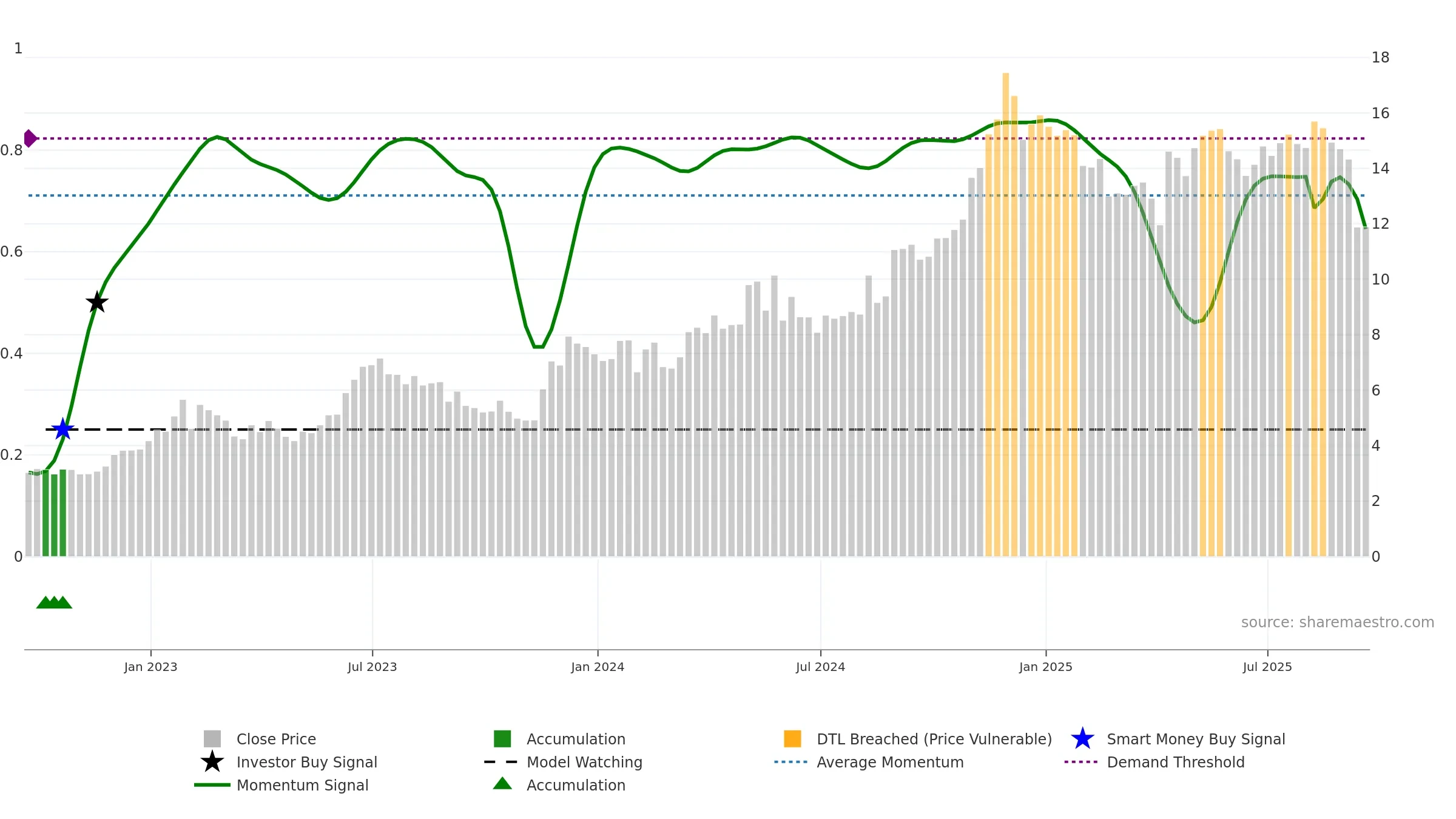Click the momentum line's low point near November 2023
The height and width of the screenshot is (819, 1456).
pyautogui.click(x=538, y=346)
